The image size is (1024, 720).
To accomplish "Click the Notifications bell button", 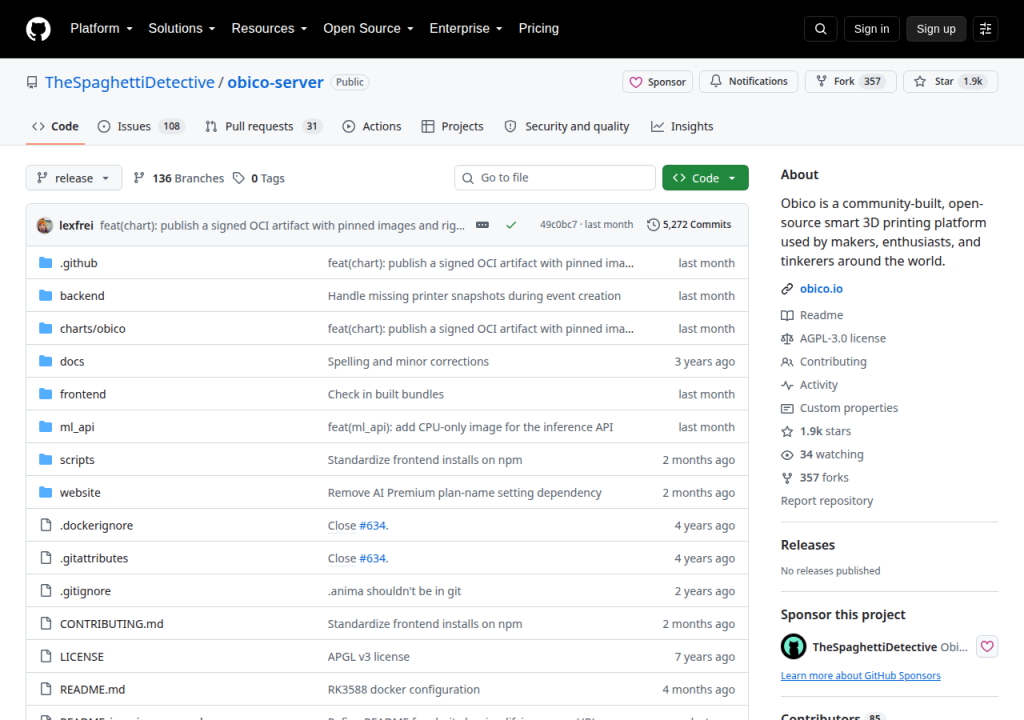I will [748, 81].
